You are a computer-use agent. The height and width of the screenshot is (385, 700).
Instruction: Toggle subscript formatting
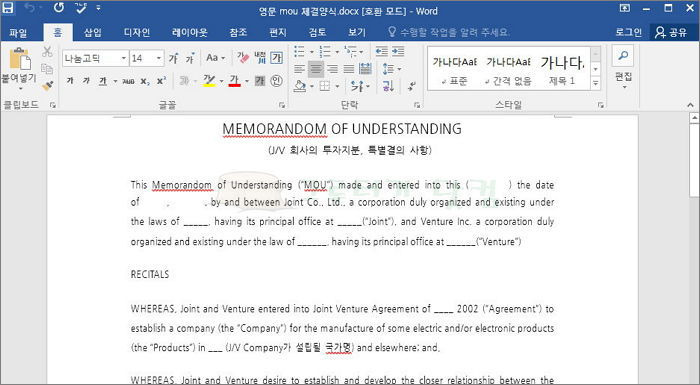pyautogui.click(x=145, y=81)
